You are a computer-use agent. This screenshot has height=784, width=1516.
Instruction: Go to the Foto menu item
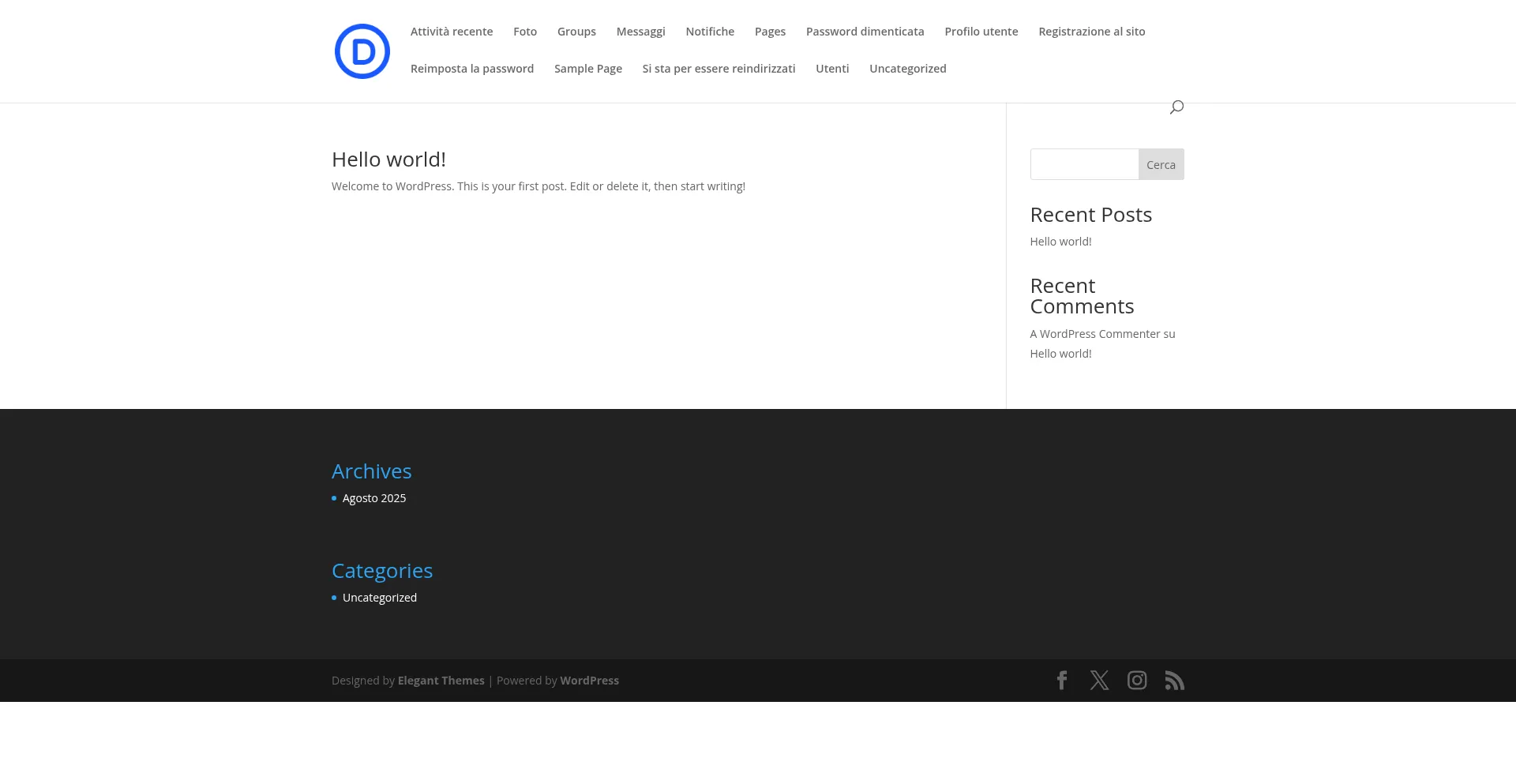524,32
